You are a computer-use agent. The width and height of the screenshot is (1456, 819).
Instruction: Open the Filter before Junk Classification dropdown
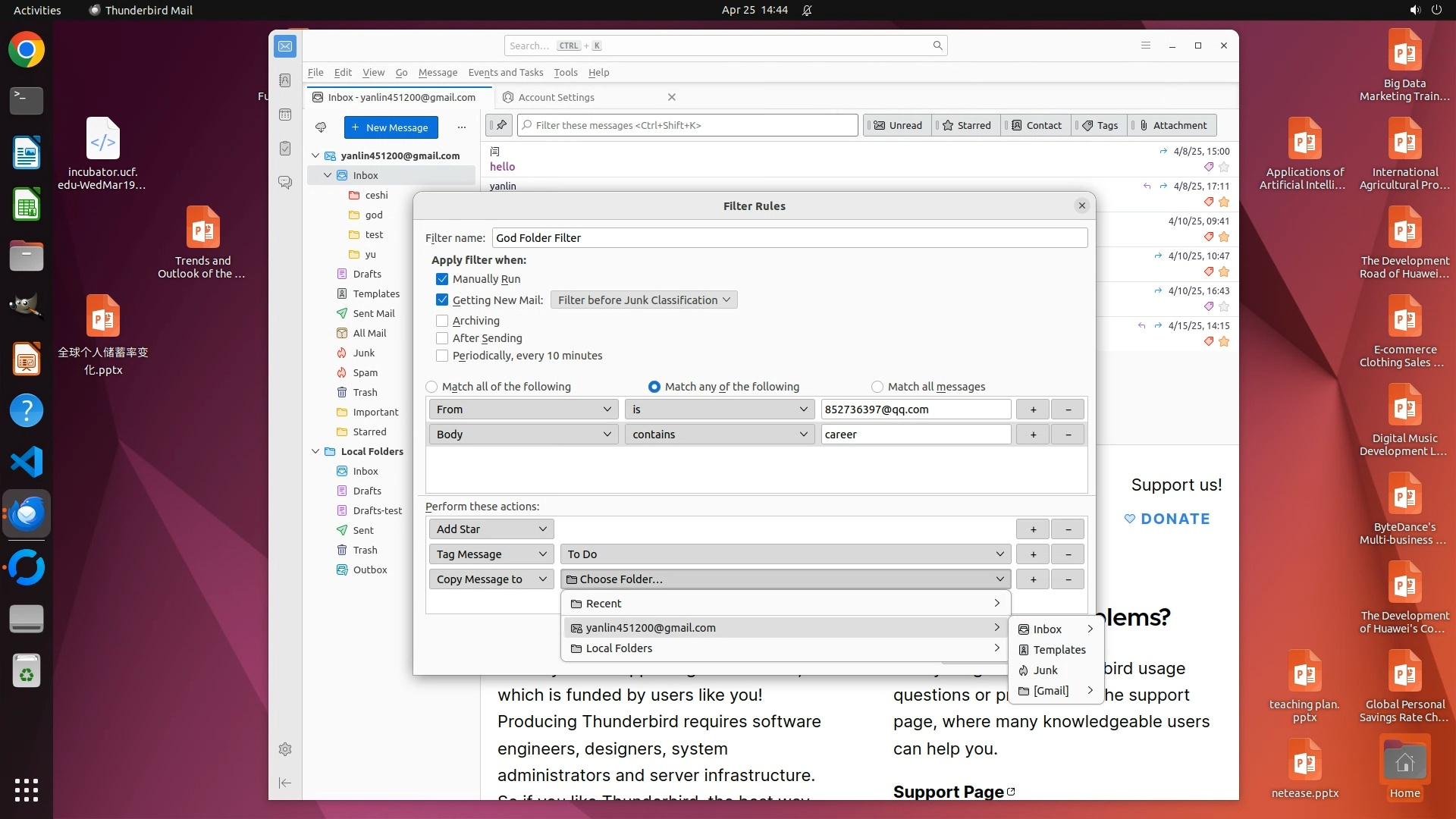point(643,300)
